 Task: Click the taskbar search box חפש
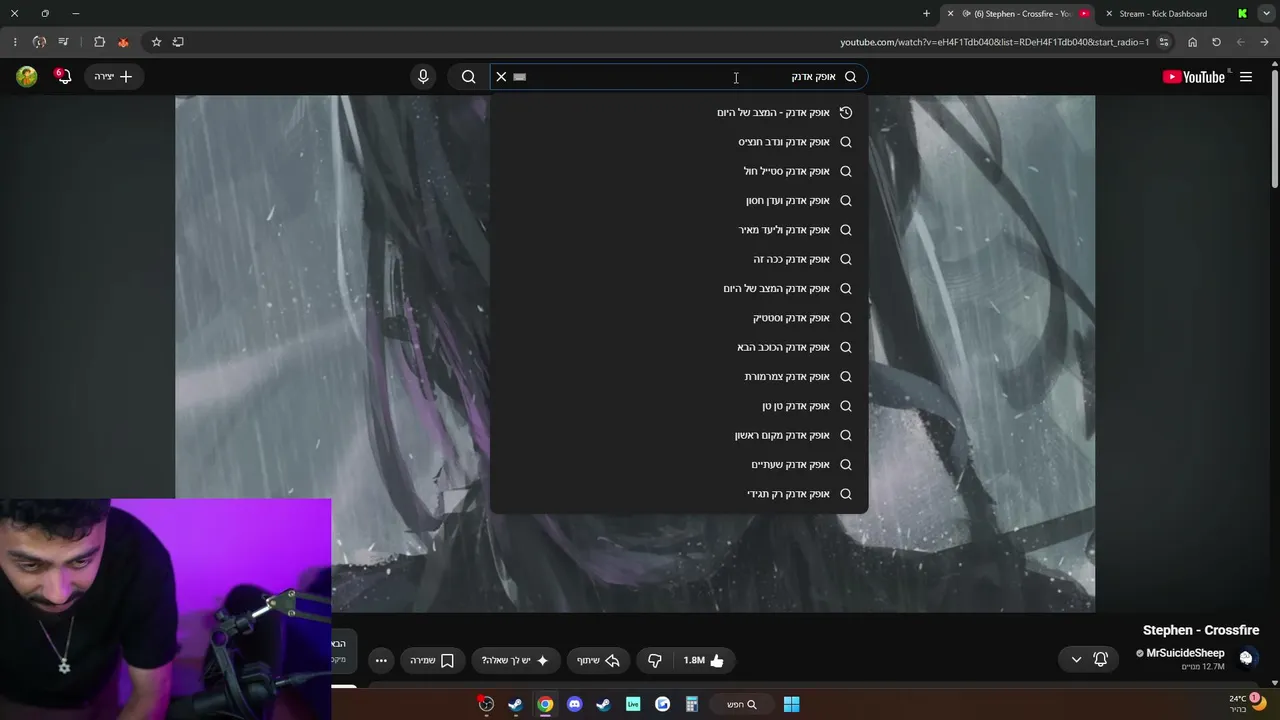(x=742, y=704)
